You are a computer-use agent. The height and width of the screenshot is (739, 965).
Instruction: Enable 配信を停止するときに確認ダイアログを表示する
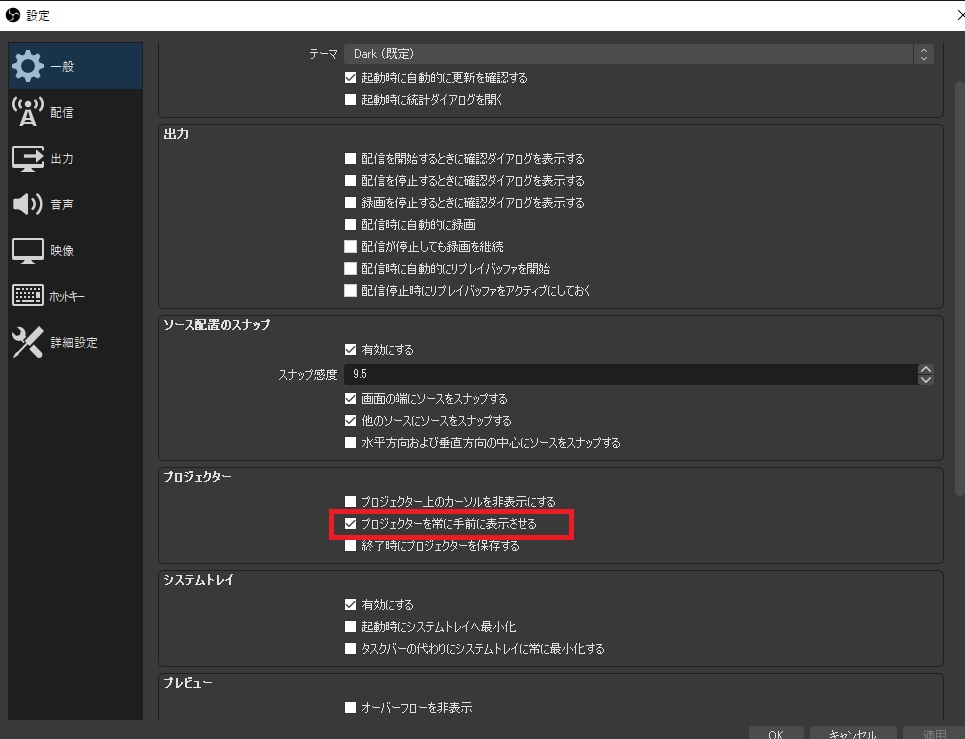pyautogui.click(x=351, y=180)
